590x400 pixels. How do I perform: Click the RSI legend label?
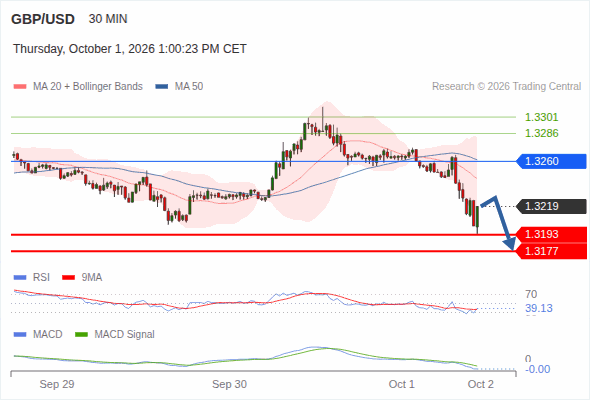pos(41,277)
